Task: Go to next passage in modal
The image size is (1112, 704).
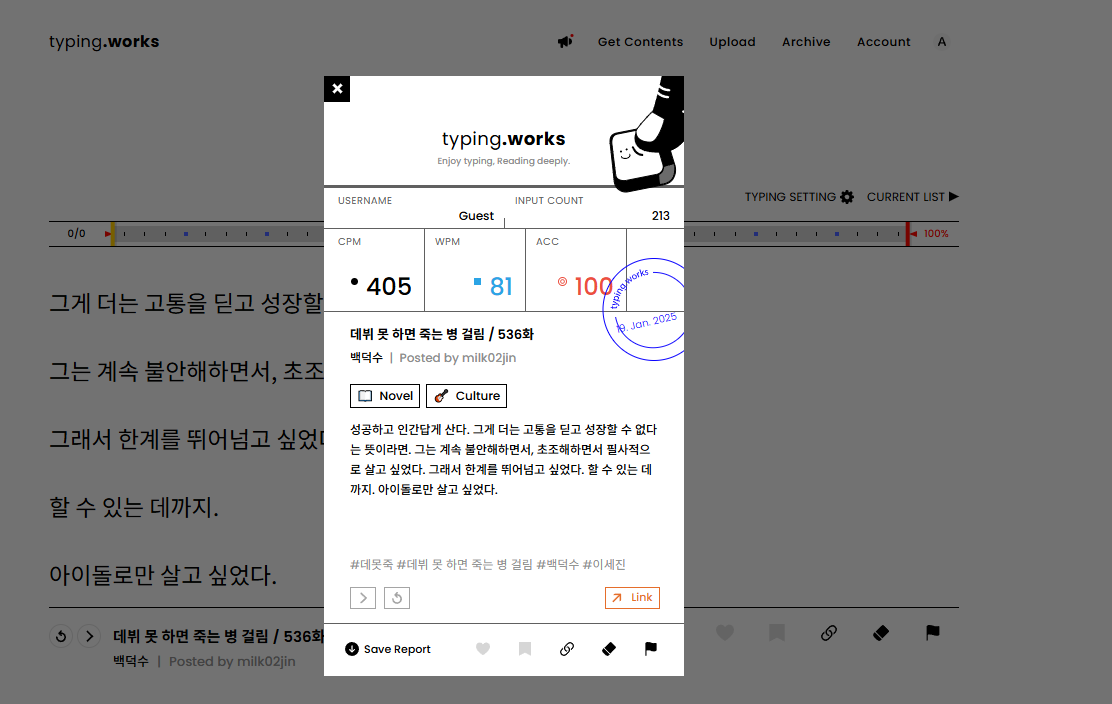Action: pos(363,598)
